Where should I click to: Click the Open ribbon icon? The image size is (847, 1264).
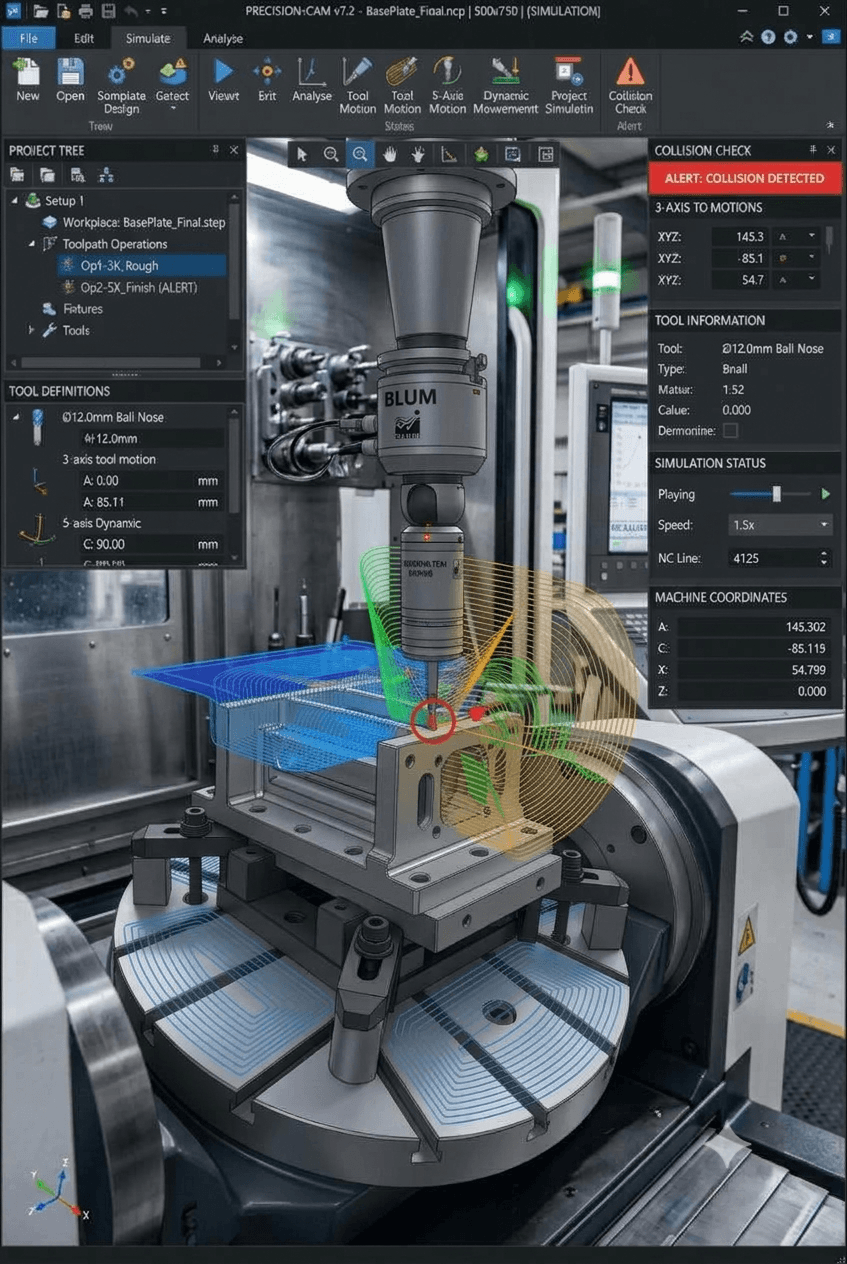pos(70,72)
